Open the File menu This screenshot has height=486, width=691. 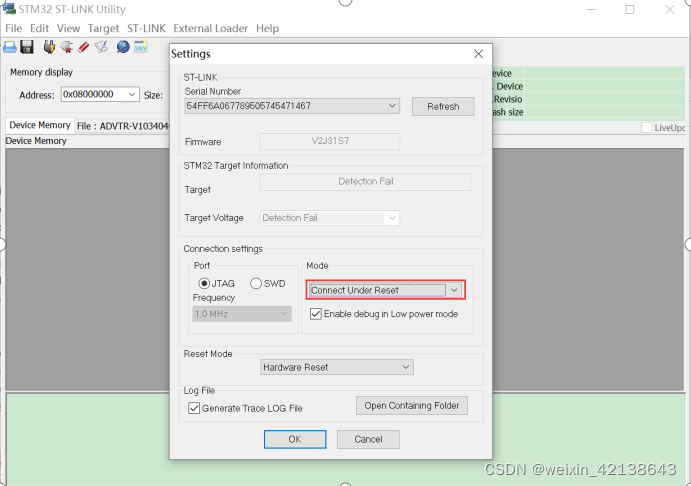[13, 28]
